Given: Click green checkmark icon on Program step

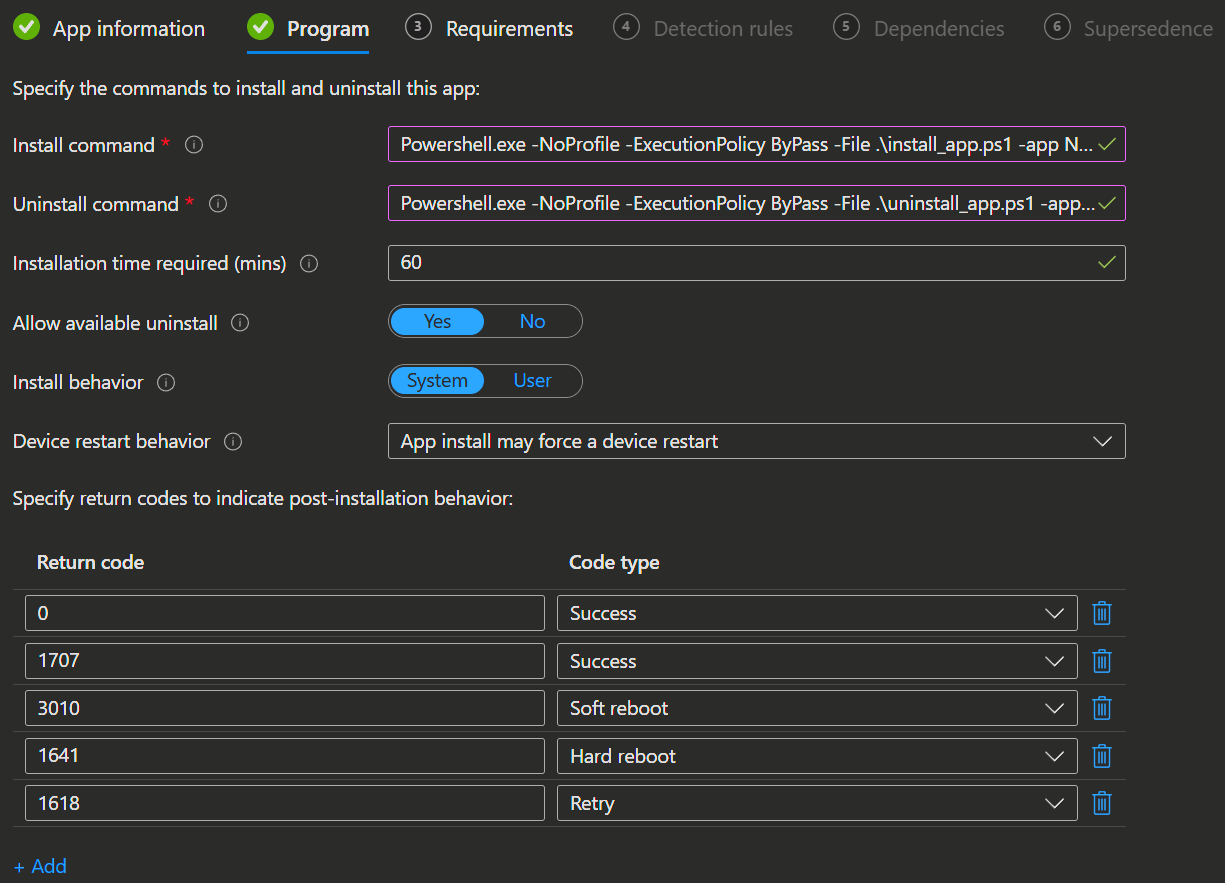Looking at the screenshot, I should [261, 28].
